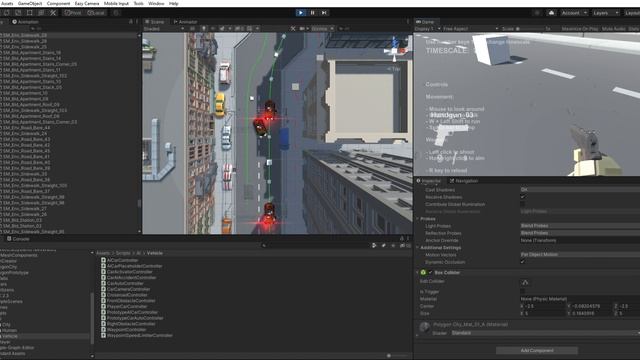Switch to the Animation tab
This screenshot has height=360, width=640.
25,22
